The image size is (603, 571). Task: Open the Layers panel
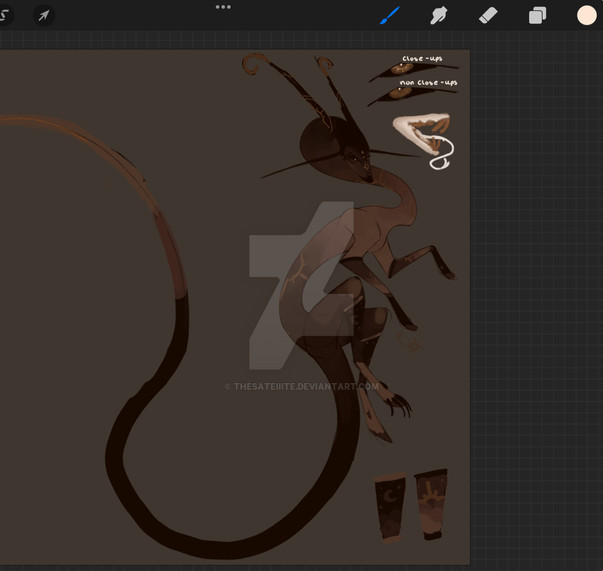tap(537, 15)
